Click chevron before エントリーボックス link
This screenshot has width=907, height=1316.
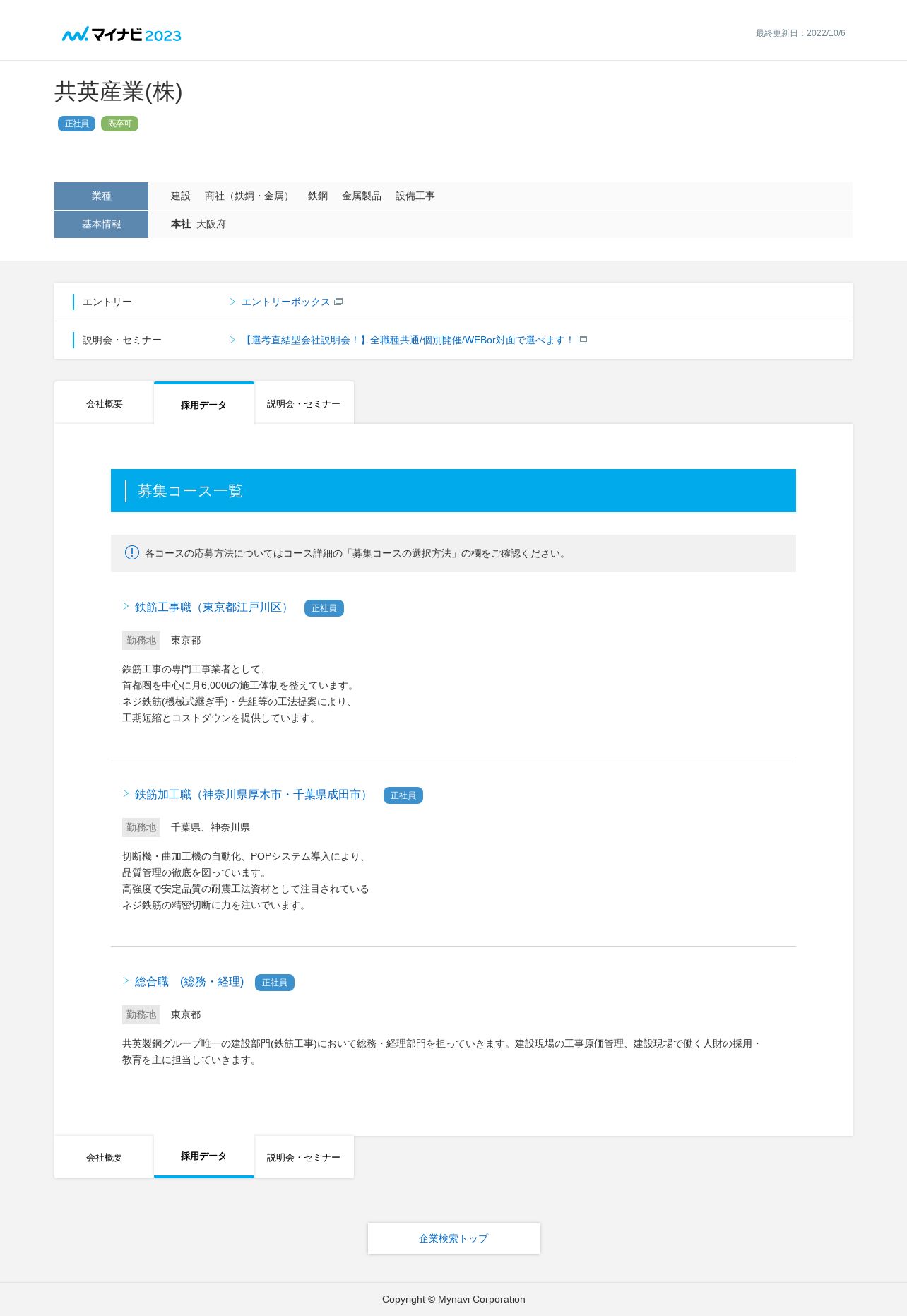(232, 302)
